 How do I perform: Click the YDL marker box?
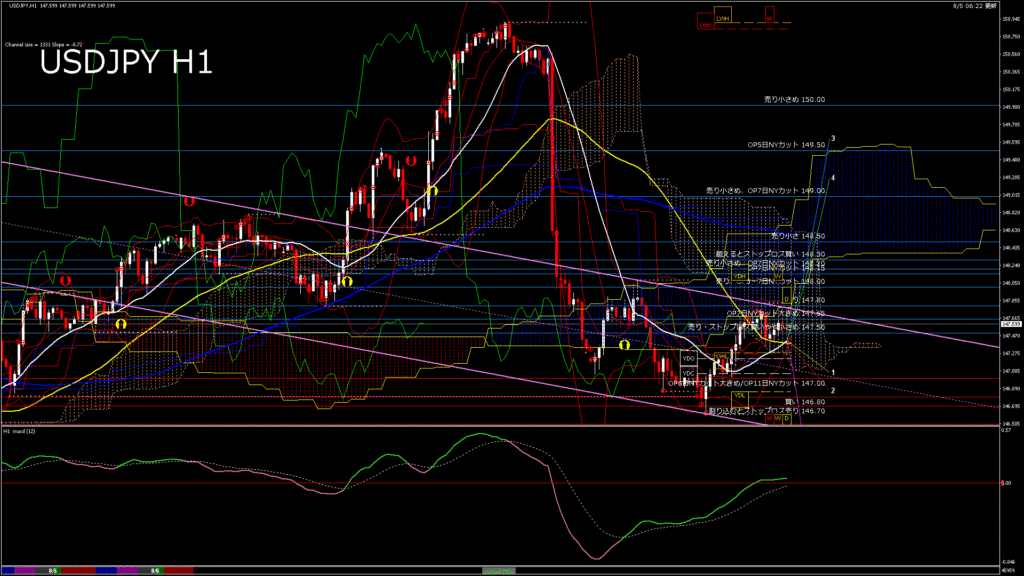739,395
